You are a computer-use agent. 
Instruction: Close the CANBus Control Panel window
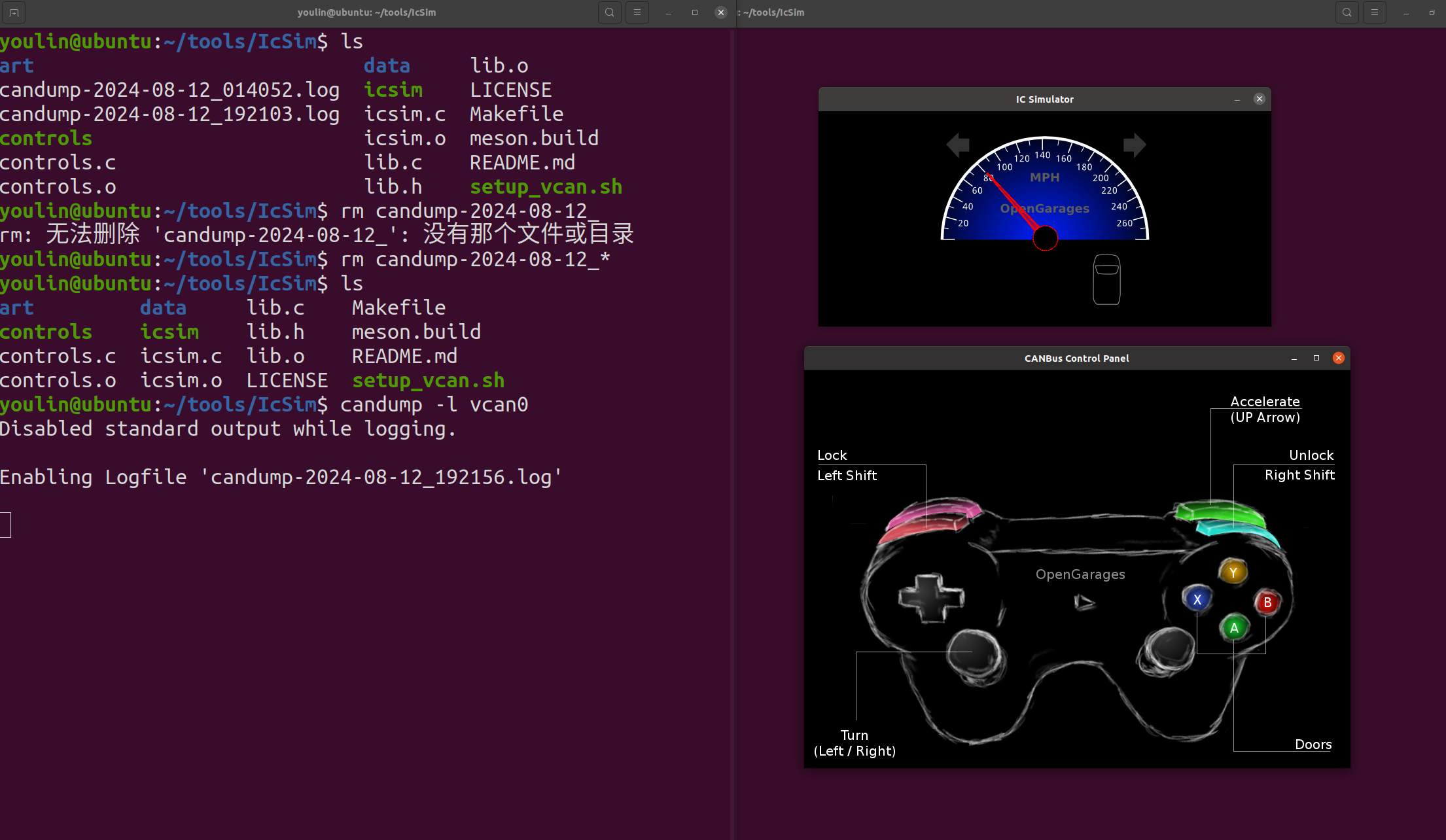pos(1338,358)
